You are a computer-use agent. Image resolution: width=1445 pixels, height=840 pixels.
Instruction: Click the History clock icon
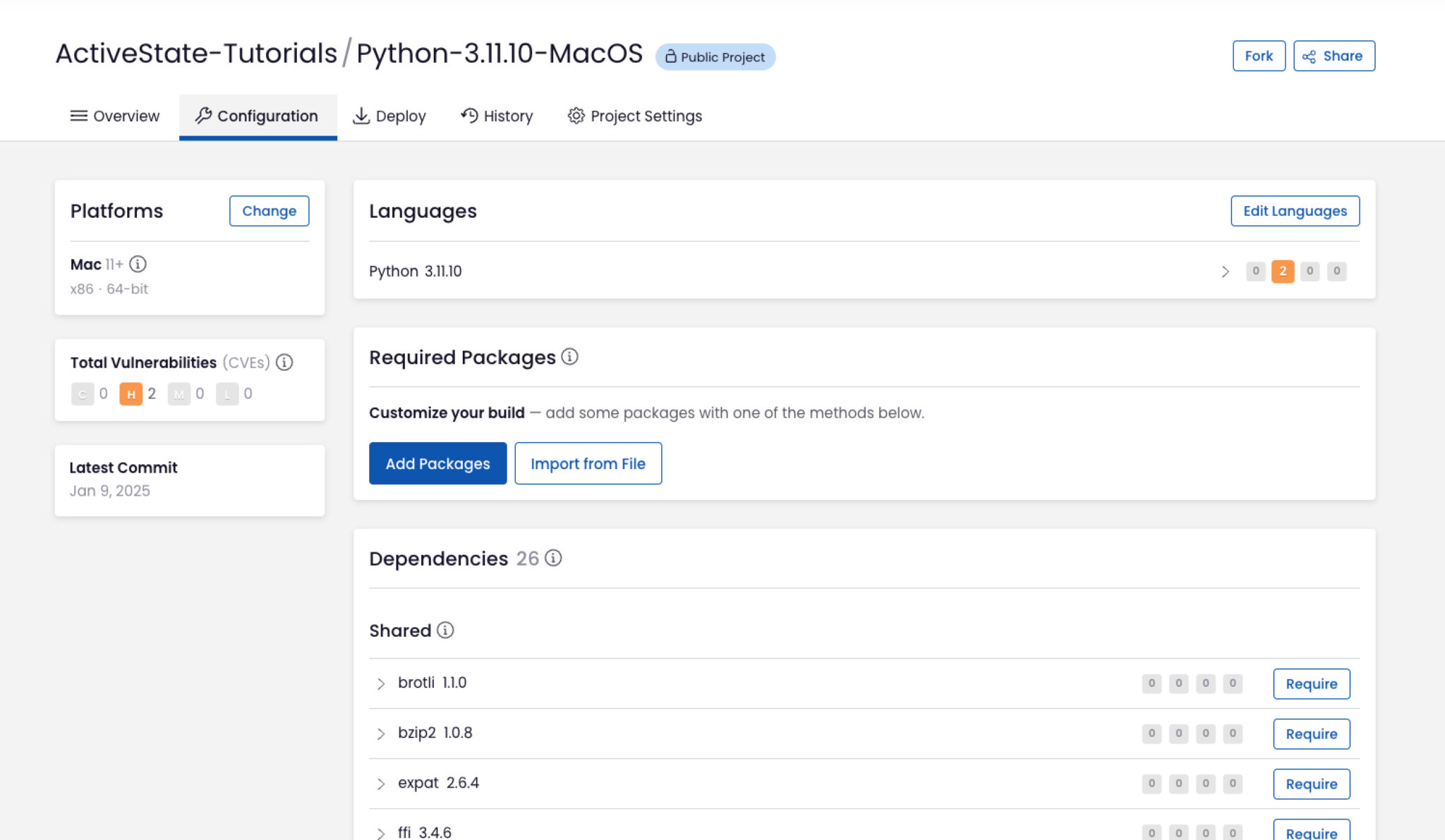pos(469,115)
